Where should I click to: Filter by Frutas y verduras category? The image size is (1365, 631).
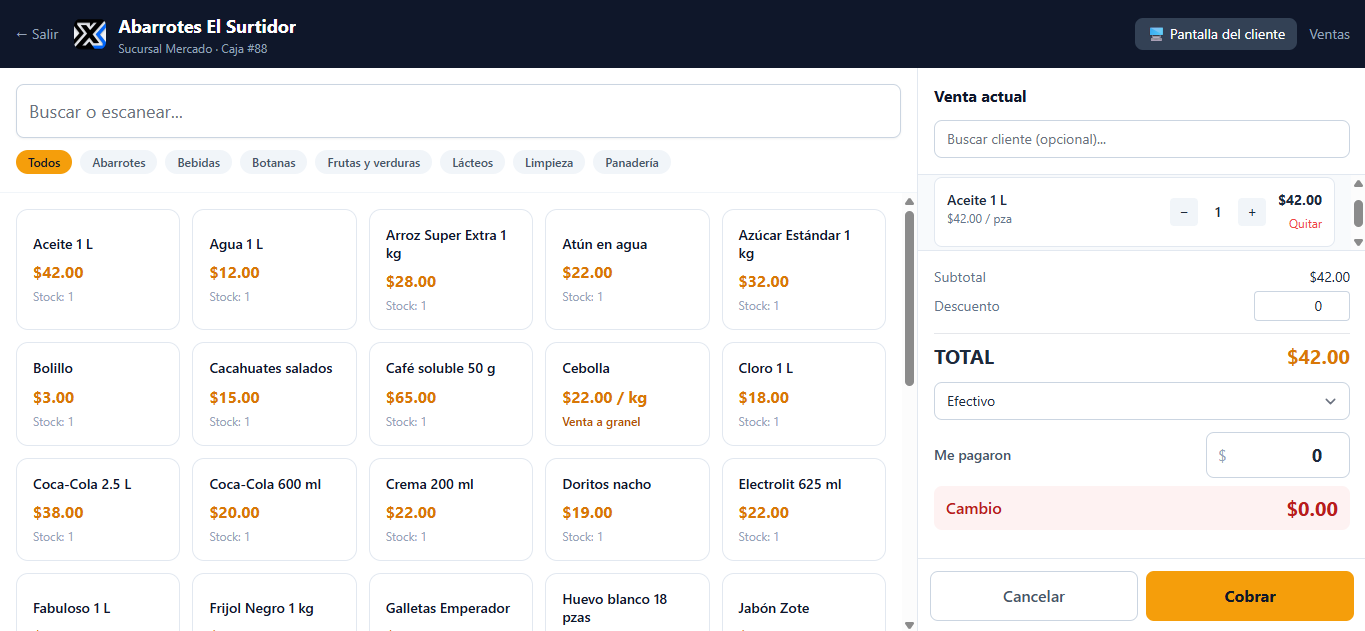(x=374, y=162)
